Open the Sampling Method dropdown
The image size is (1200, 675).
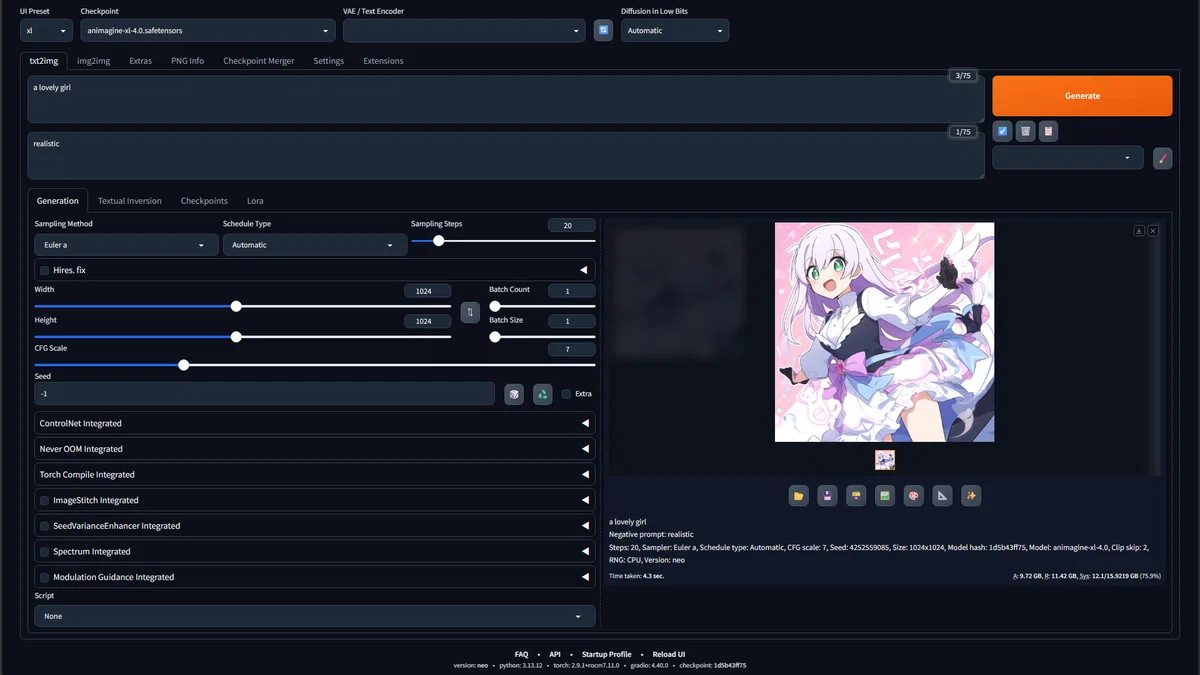[126, 245]
